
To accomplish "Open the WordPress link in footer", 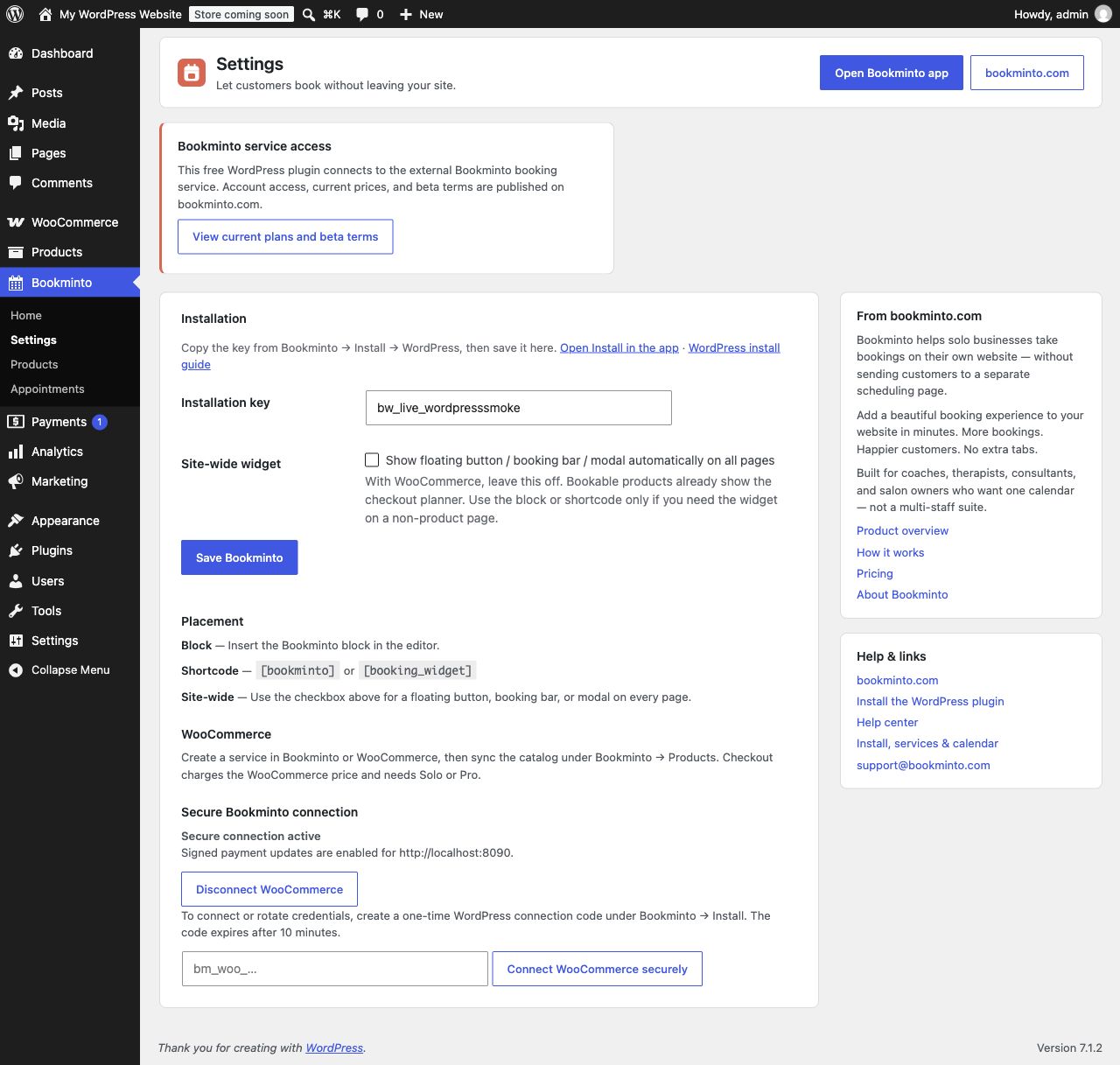I will tap(334, 1047).
